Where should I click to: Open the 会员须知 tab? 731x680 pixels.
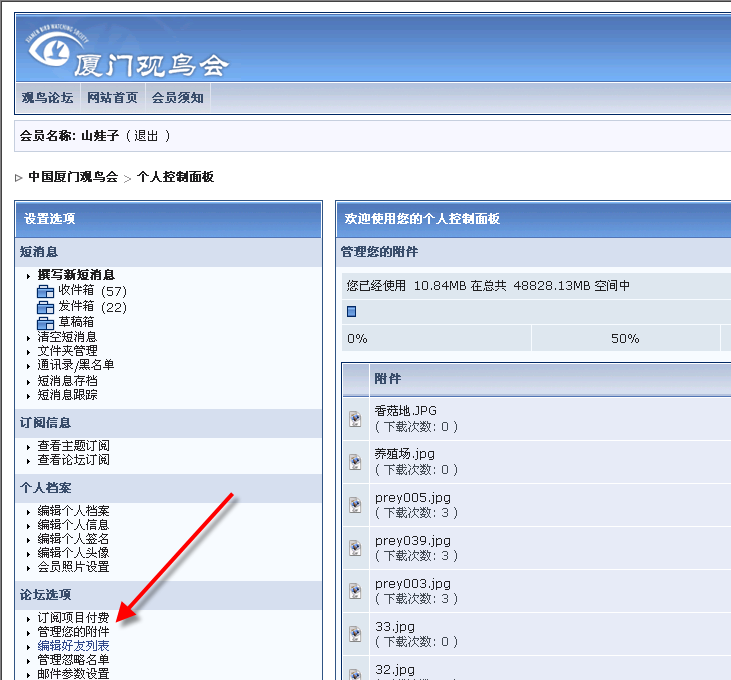(x=178, y=97)
